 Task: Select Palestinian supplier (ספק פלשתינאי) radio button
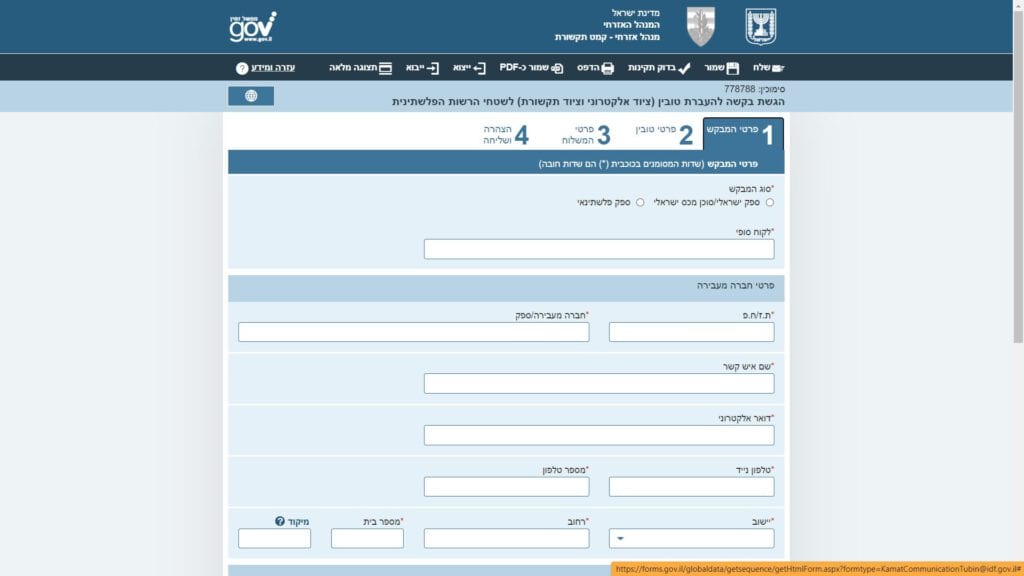click(640, 202)
